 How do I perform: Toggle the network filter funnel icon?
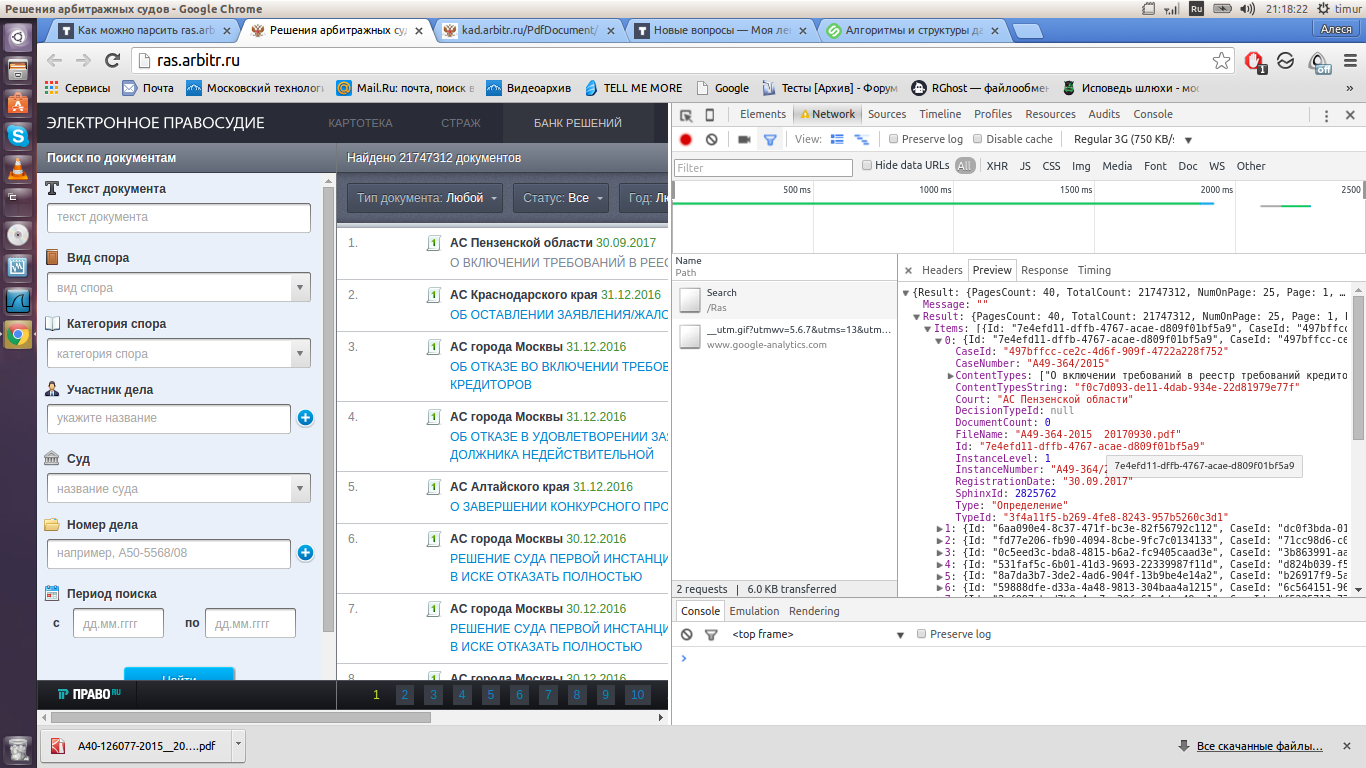pos(770,140)
